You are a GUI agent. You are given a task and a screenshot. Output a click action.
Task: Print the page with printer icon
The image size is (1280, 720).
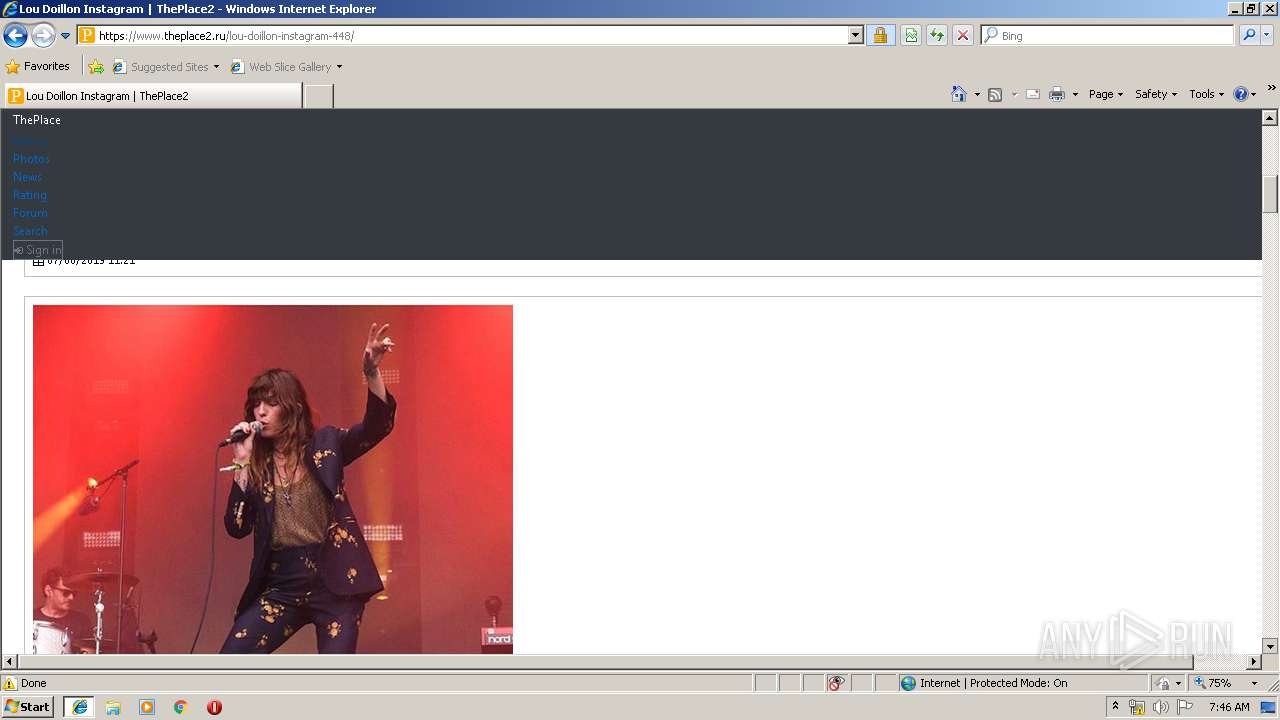click(1057, 94)
